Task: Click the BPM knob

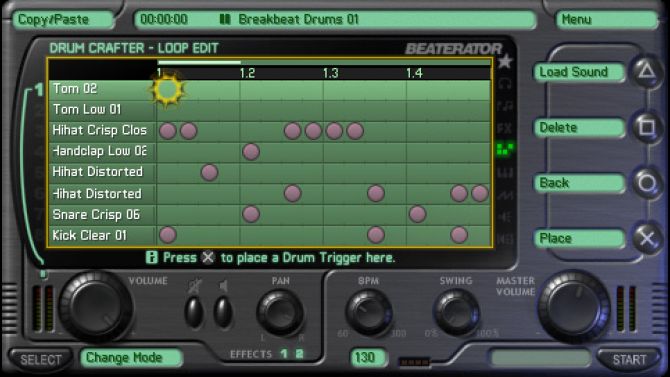Action: tap(369, 312)
